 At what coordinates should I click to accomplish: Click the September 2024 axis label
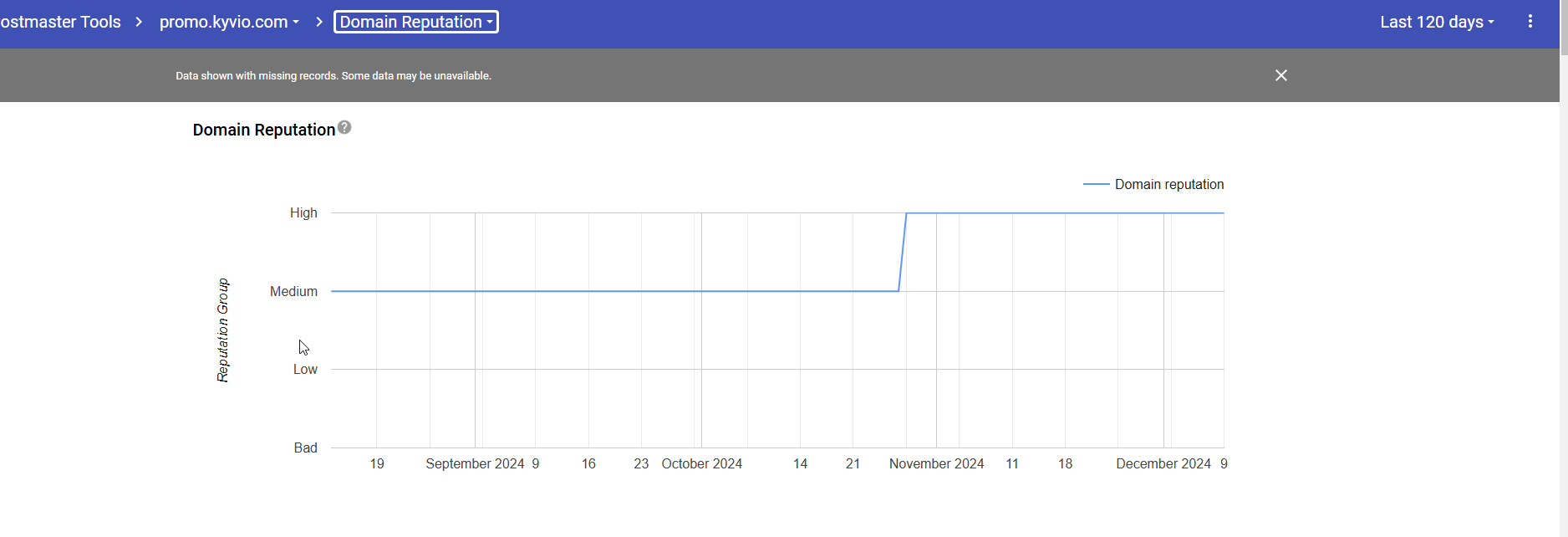tap(475, 464)
